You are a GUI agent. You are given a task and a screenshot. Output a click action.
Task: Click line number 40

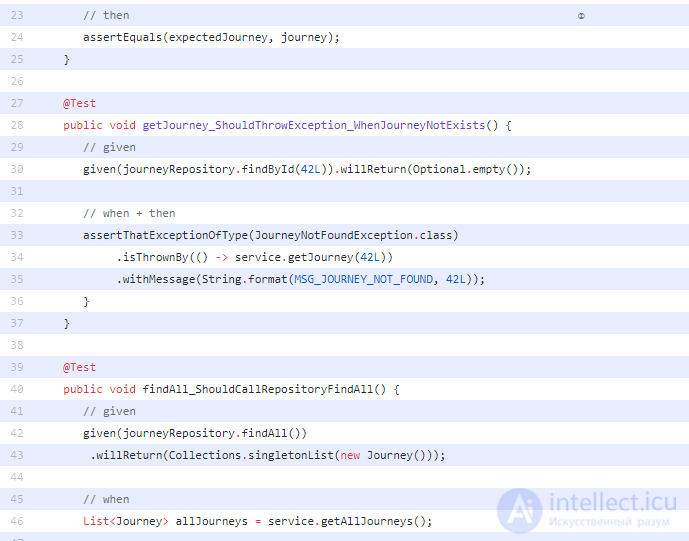click(x=17, y=389)
